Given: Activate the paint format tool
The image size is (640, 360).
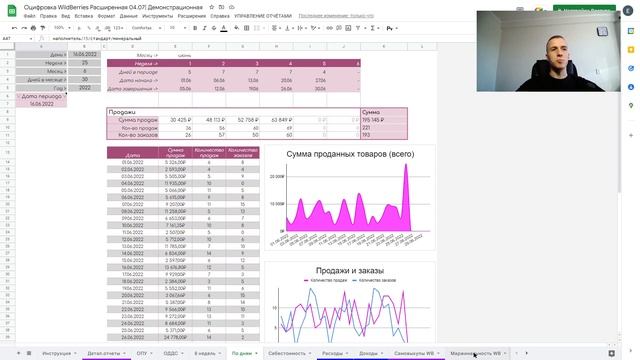Looking at the screenshot, I should point(42,28).
